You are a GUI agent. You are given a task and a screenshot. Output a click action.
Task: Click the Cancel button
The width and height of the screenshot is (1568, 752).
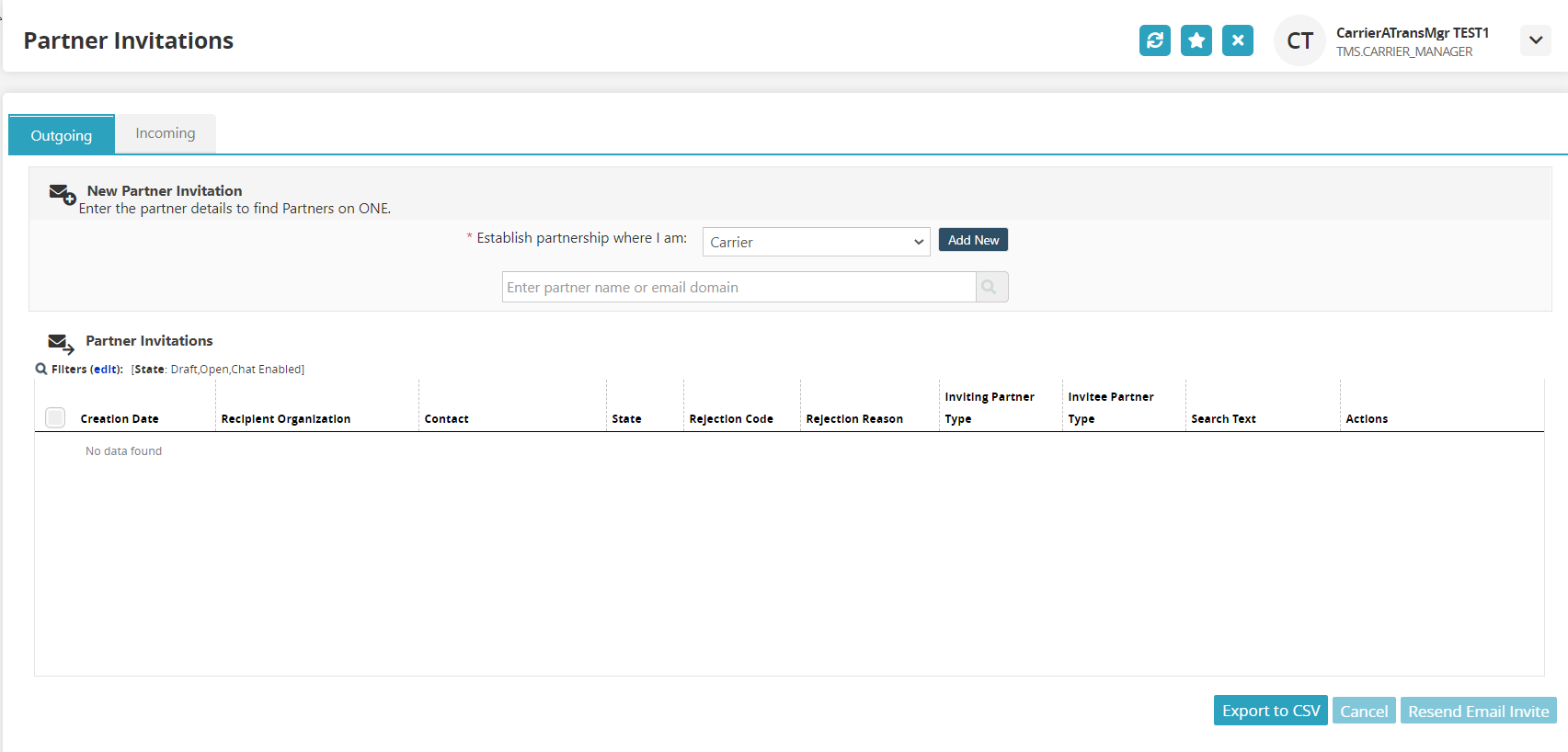click(x=1364, y=711)
